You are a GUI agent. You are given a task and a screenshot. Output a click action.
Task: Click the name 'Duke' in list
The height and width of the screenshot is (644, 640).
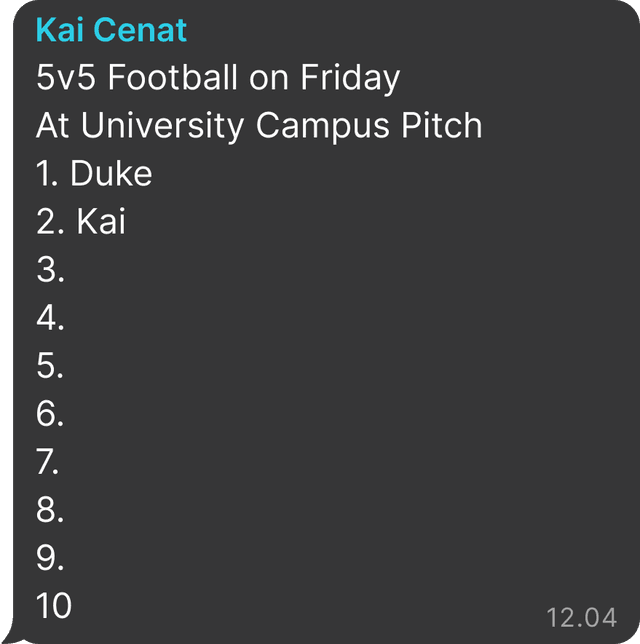(x=111, y=174)
